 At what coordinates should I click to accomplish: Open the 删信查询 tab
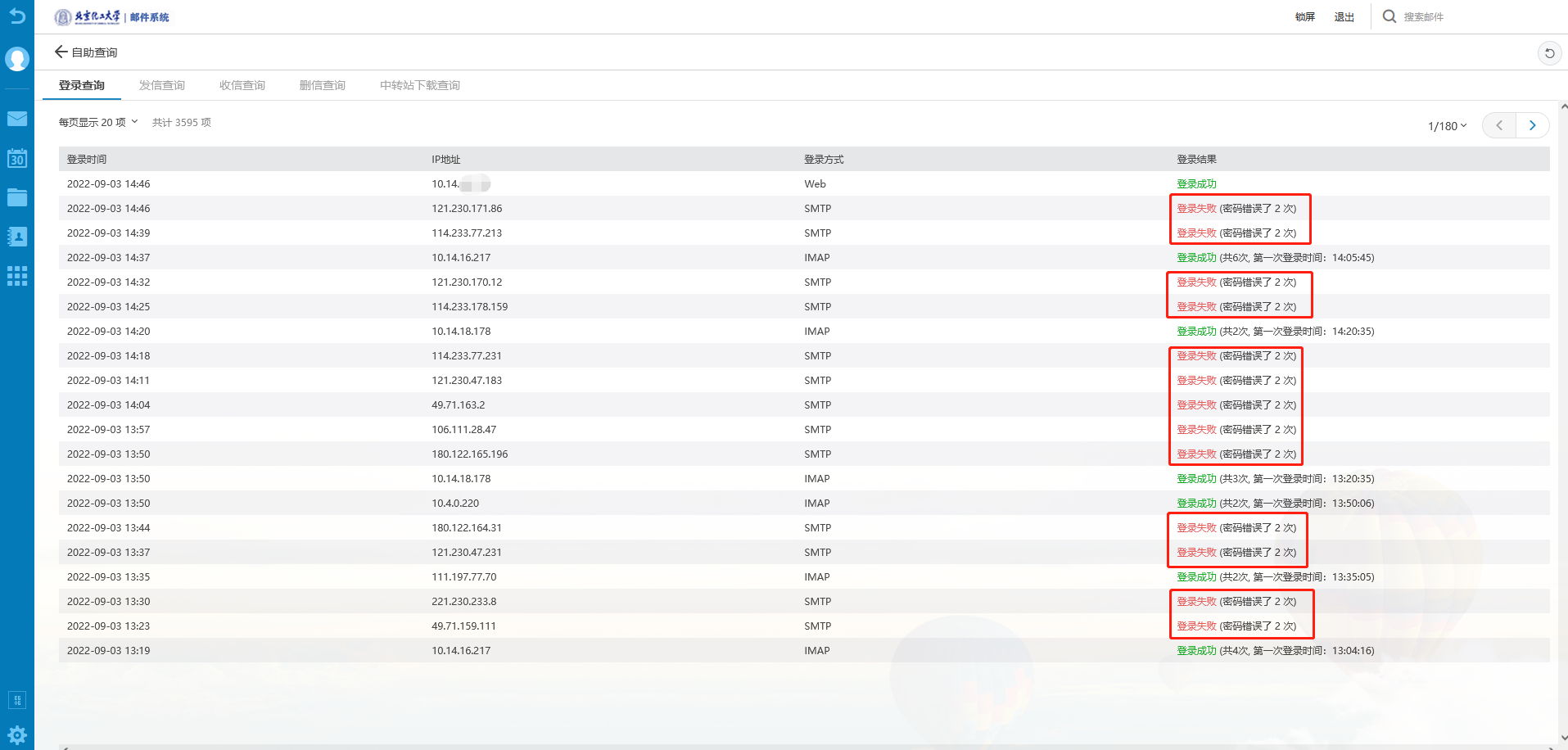tap(323, 85)
